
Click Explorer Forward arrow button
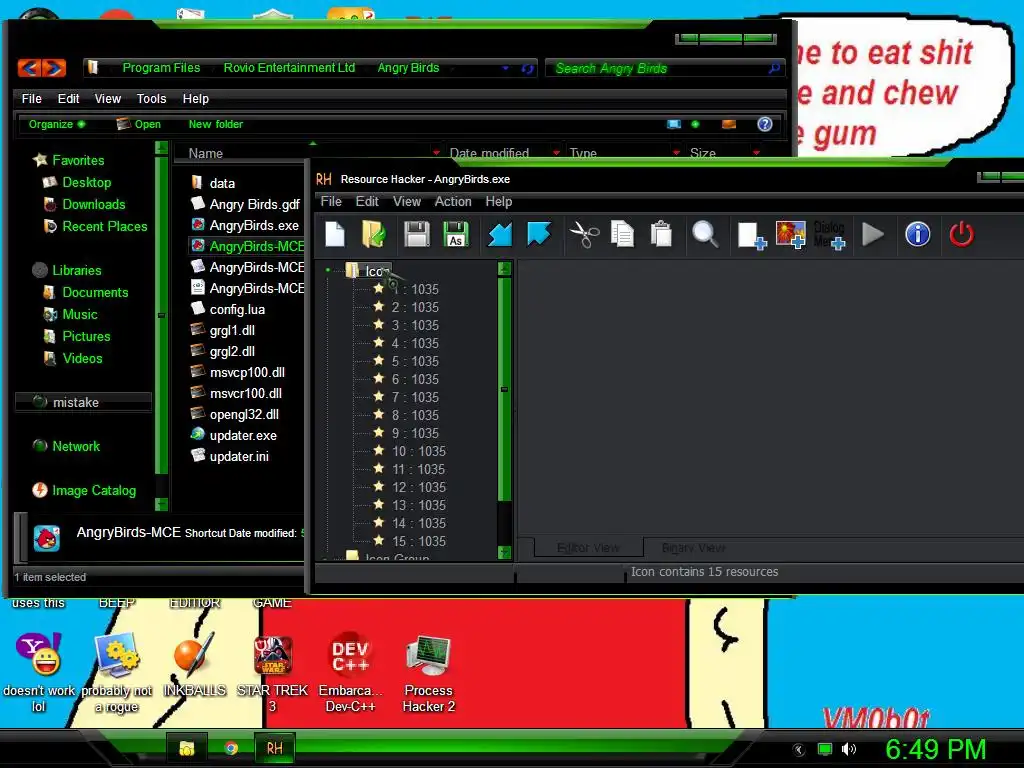tap(55, 67)
